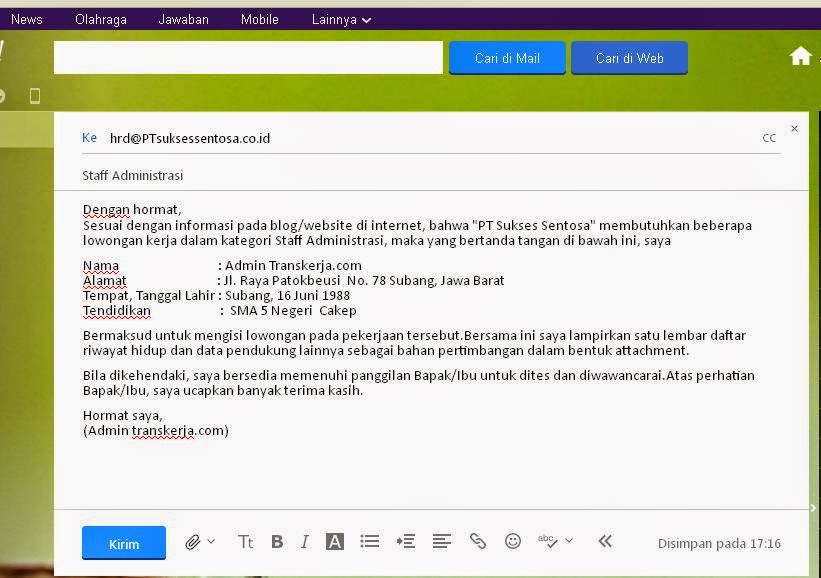
Task: Select the text alignment icon
Action: tap(442, 541)
